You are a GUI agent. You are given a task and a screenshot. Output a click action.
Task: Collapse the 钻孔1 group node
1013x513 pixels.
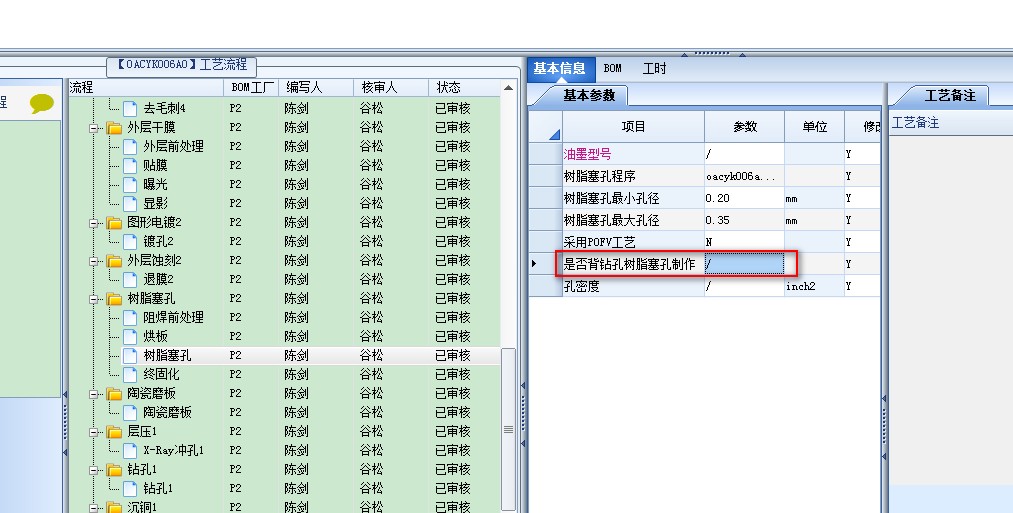(x=94, y=470)
